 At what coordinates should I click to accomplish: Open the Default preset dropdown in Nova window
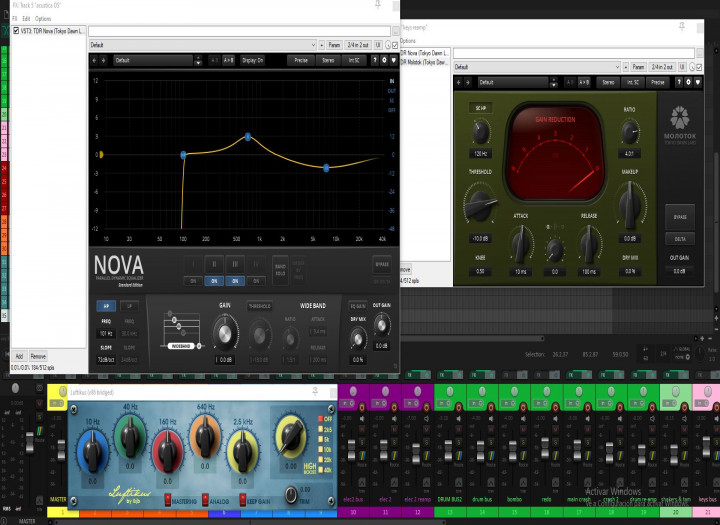(x=200, y=45)
